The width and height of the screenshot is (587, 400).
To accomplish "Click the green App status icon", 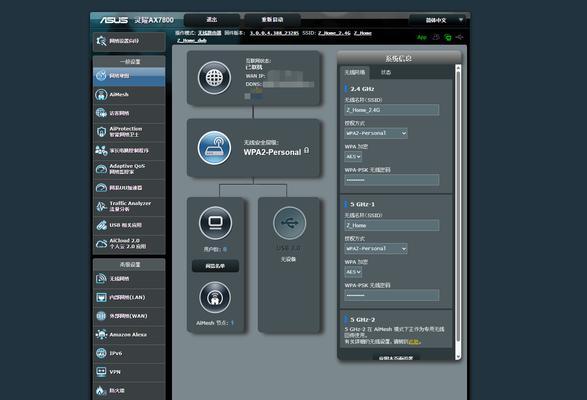I will [422, 37].
